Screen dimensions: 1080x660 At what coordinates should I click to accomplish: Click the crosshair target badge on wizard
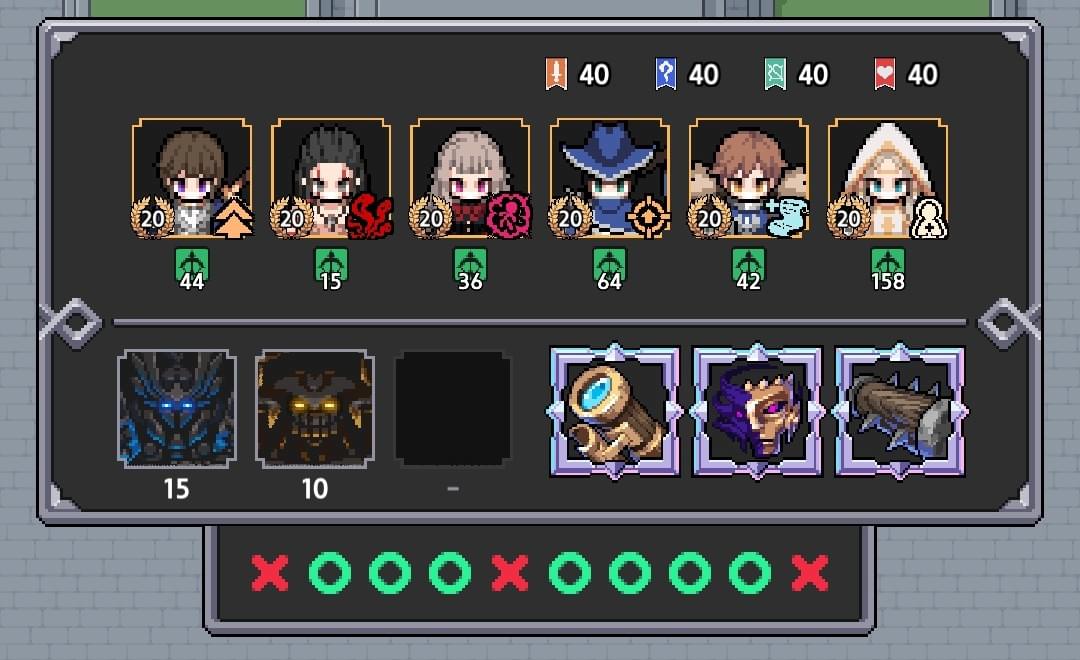point(648,217)
